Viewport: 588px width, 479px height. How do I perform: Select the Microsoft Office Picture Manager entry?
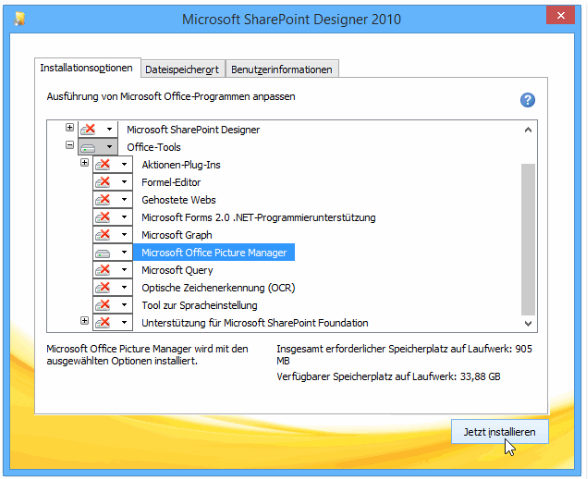point(214,253)
